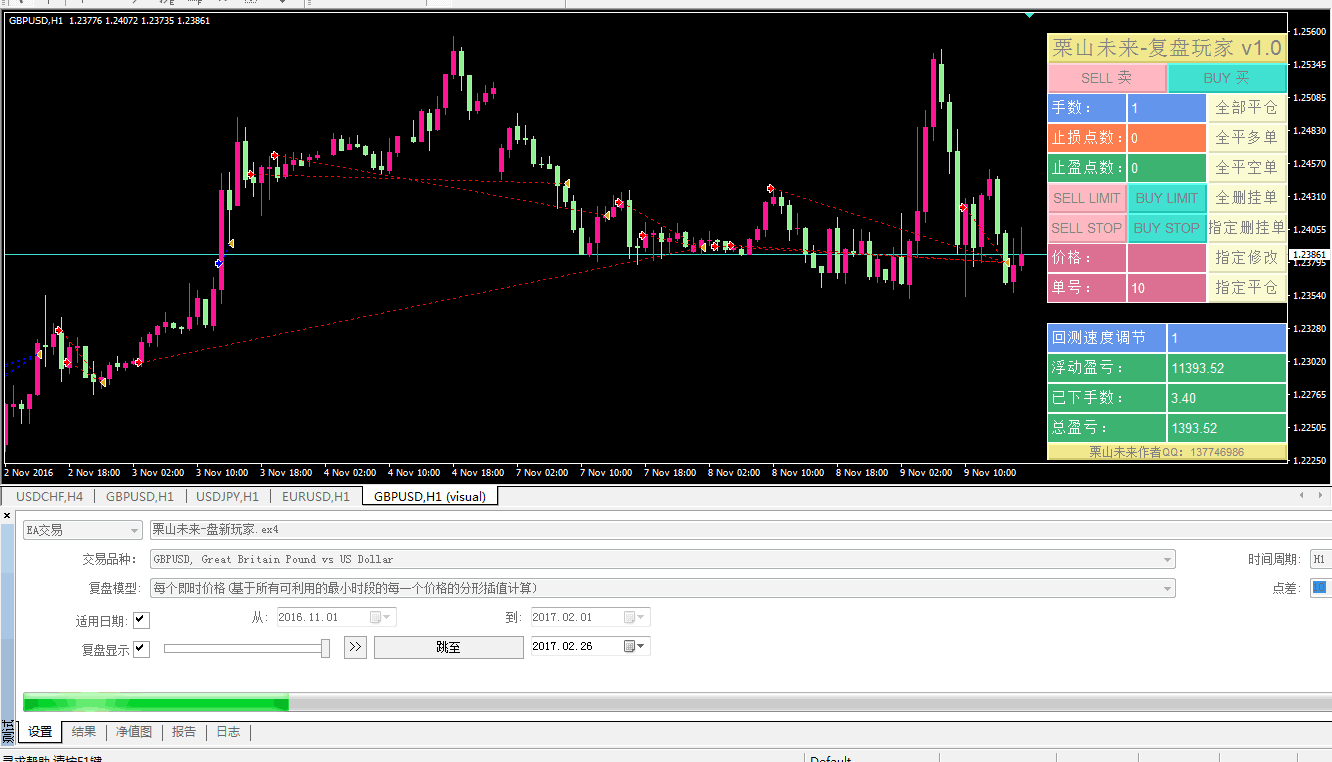This screenshot has height=762, width=1332.
Task: Click the 栗山未来作者QQ author label
Action: pyautogui.click(x=1167, y=452)
